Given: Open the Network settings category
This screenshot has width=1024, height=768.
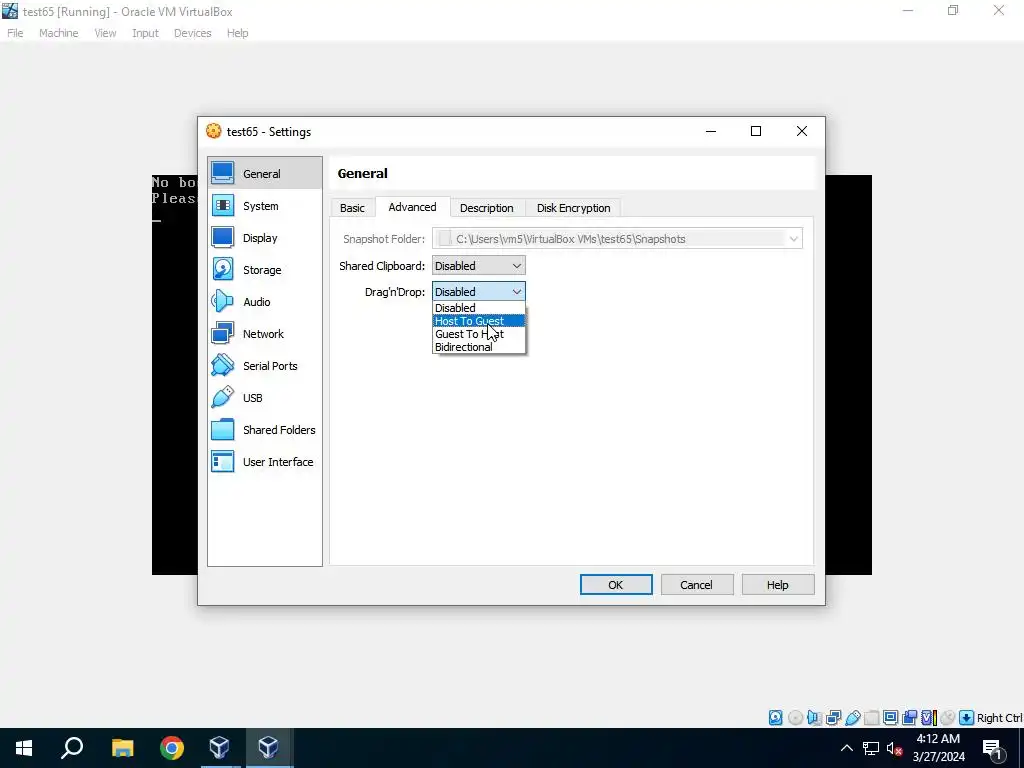Looking at the screenshot, I should click(x=264, y=334).
